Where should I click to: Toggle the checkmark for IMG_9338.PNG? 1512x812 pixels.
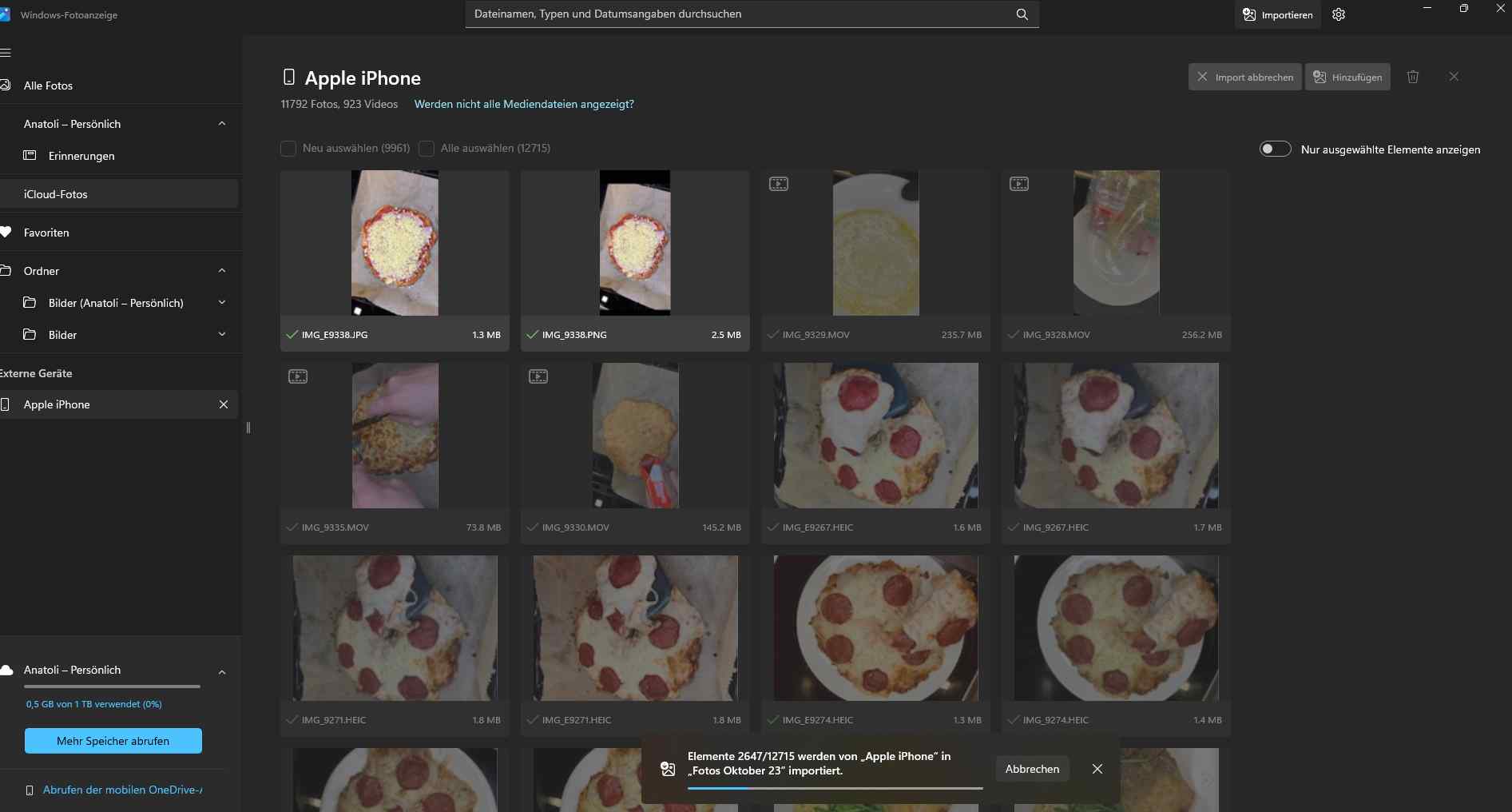(533, 335)
